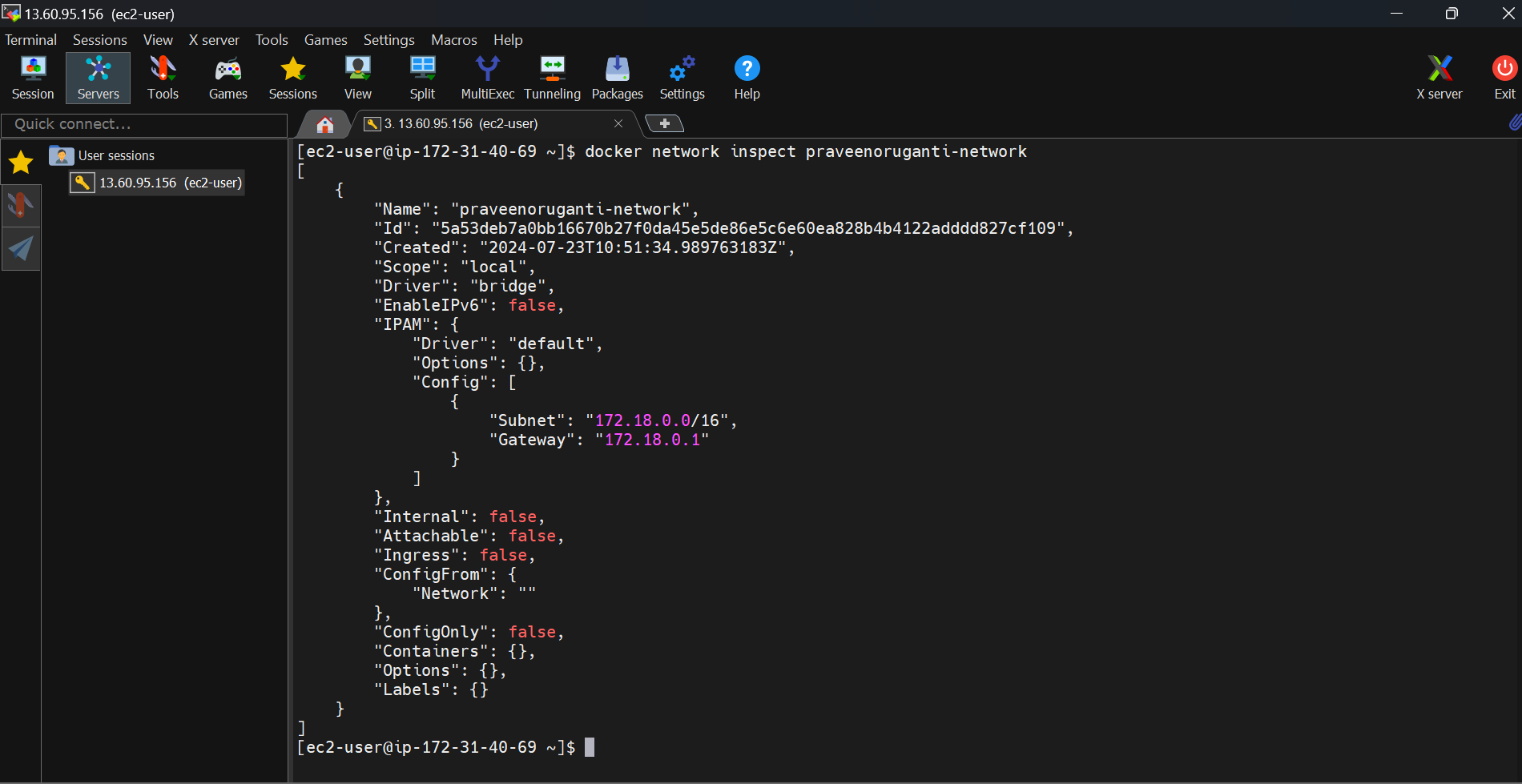Open the Tools menu in menu bar
This screenshot has width=1522, height=784.
click(272, 39)
